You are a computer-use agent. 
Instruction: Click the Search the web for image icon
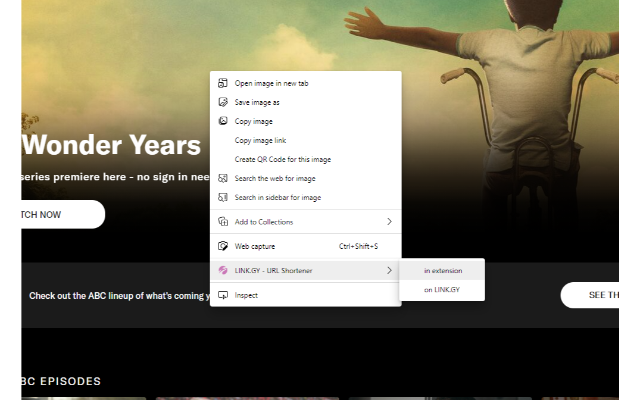pos(223,178)
